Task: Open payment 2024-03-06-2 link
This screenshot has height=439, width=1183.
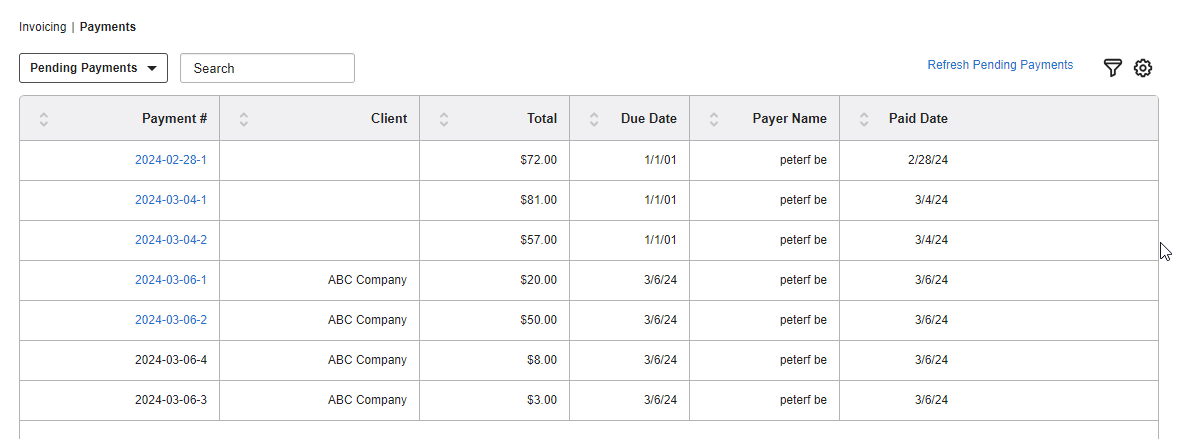Action: click(171, 320)
